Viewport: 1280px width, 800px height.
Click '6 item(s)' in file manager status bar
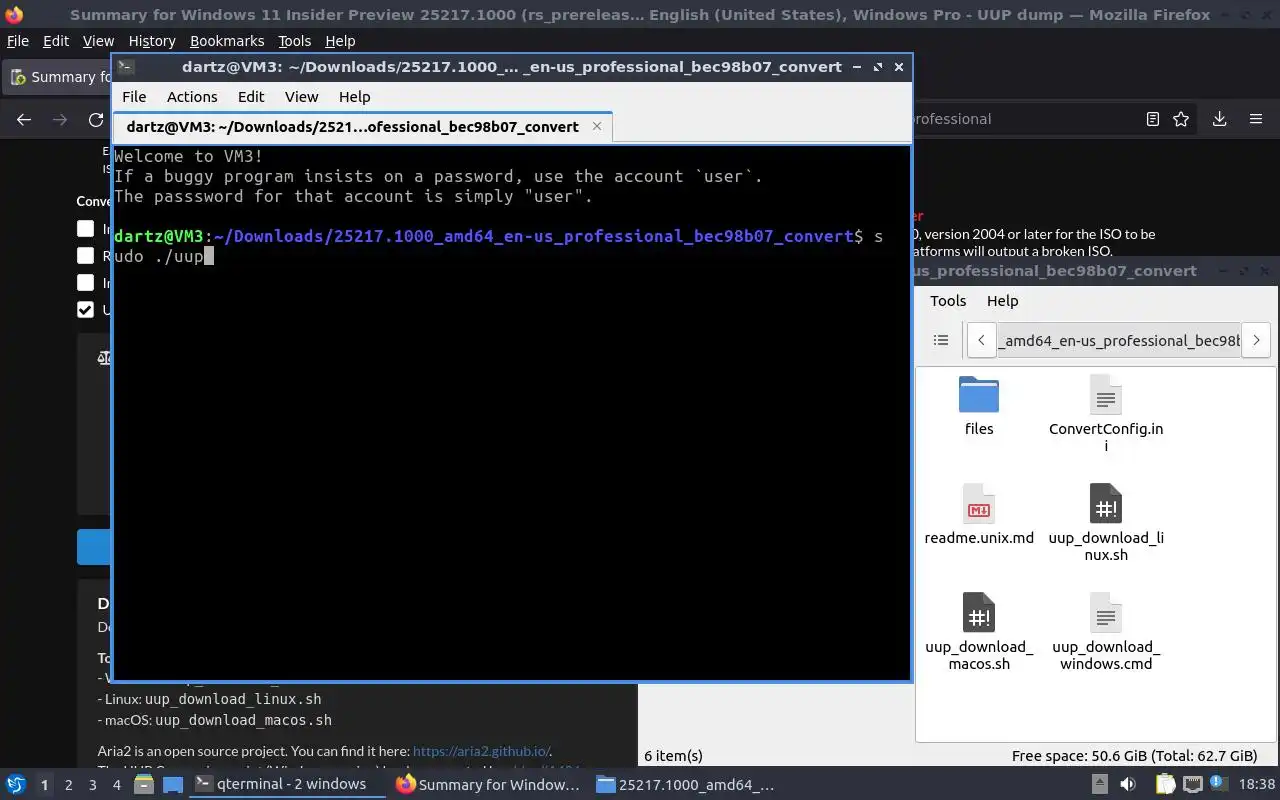click(673, 755)
